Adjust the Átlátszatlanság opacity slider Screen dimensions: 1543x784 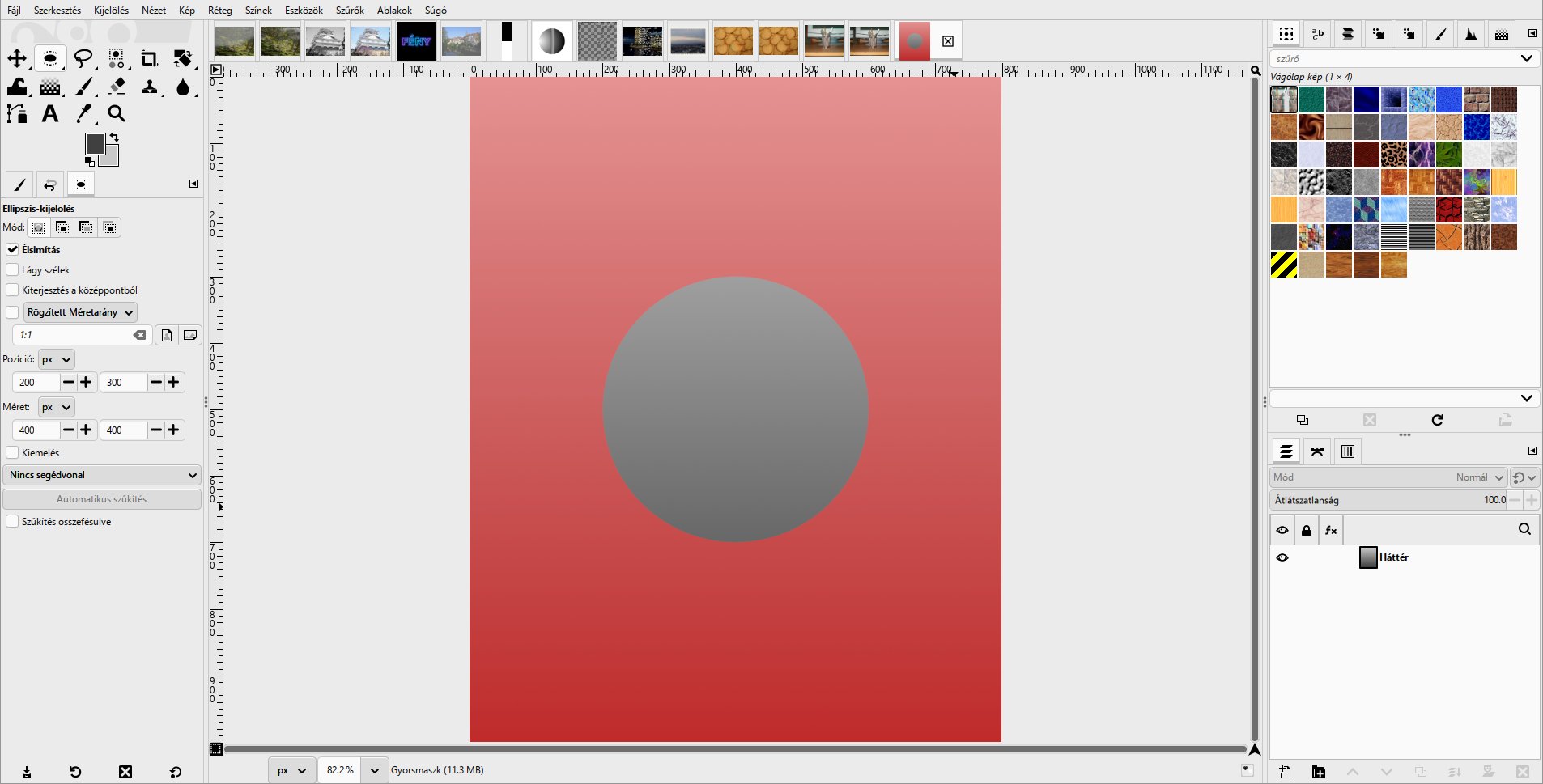(1388, 500)
